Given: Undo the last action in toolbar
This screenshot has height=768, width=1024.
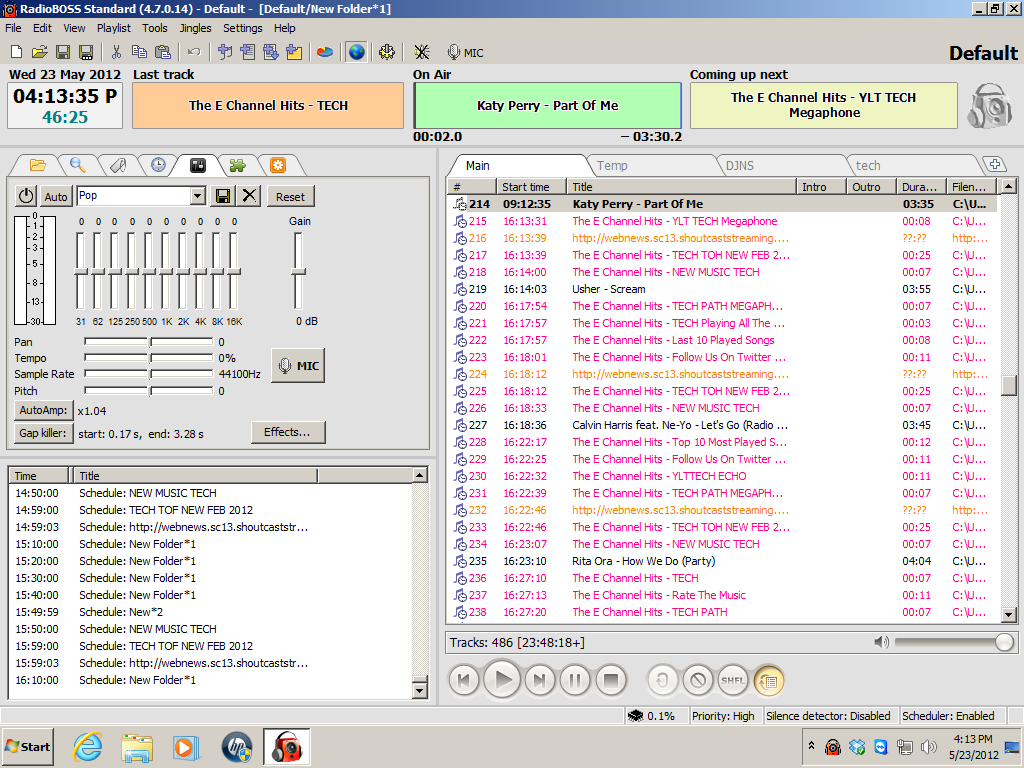Looking at the screenshot, I should point(194,52).
